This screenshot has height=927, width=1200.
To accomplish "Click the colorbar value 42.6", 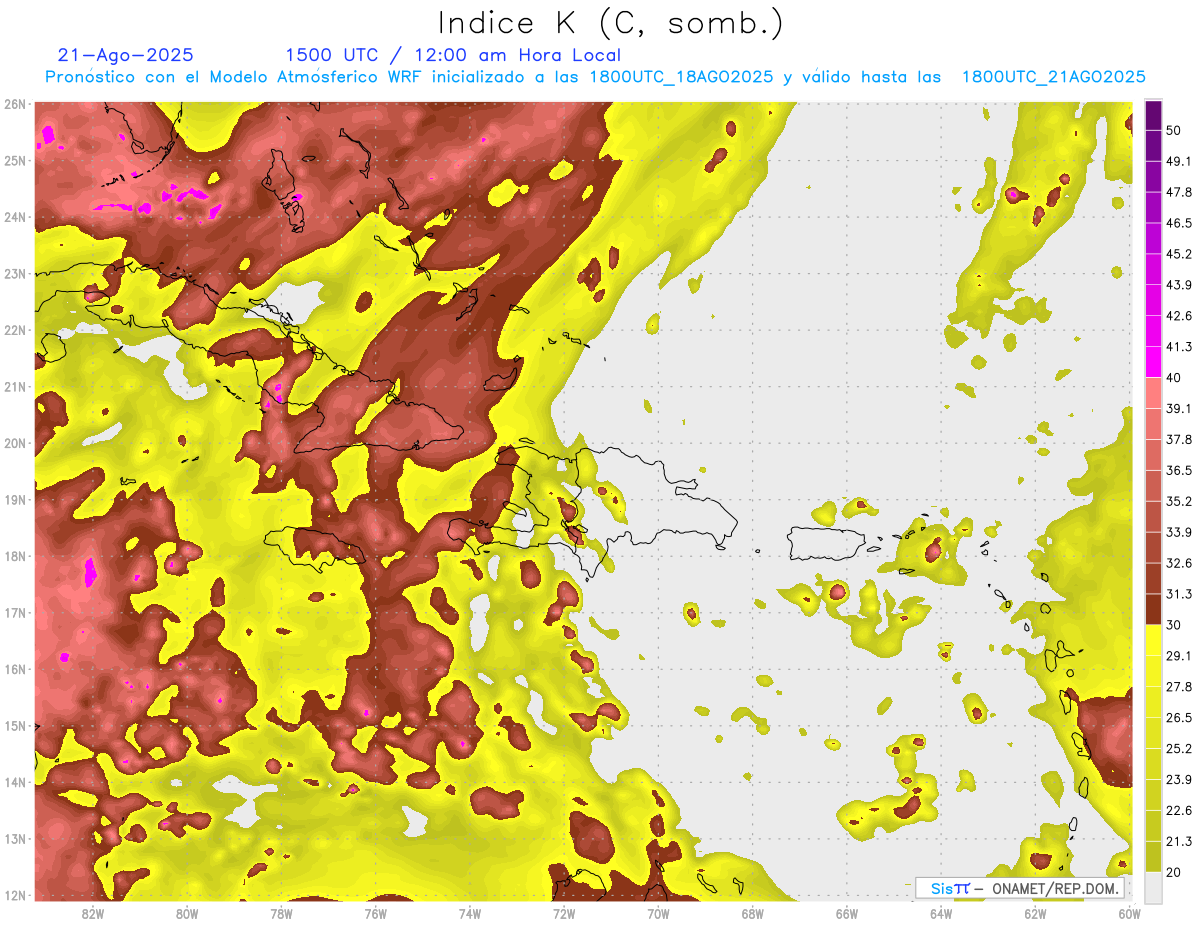I will tap(1179, 316).
